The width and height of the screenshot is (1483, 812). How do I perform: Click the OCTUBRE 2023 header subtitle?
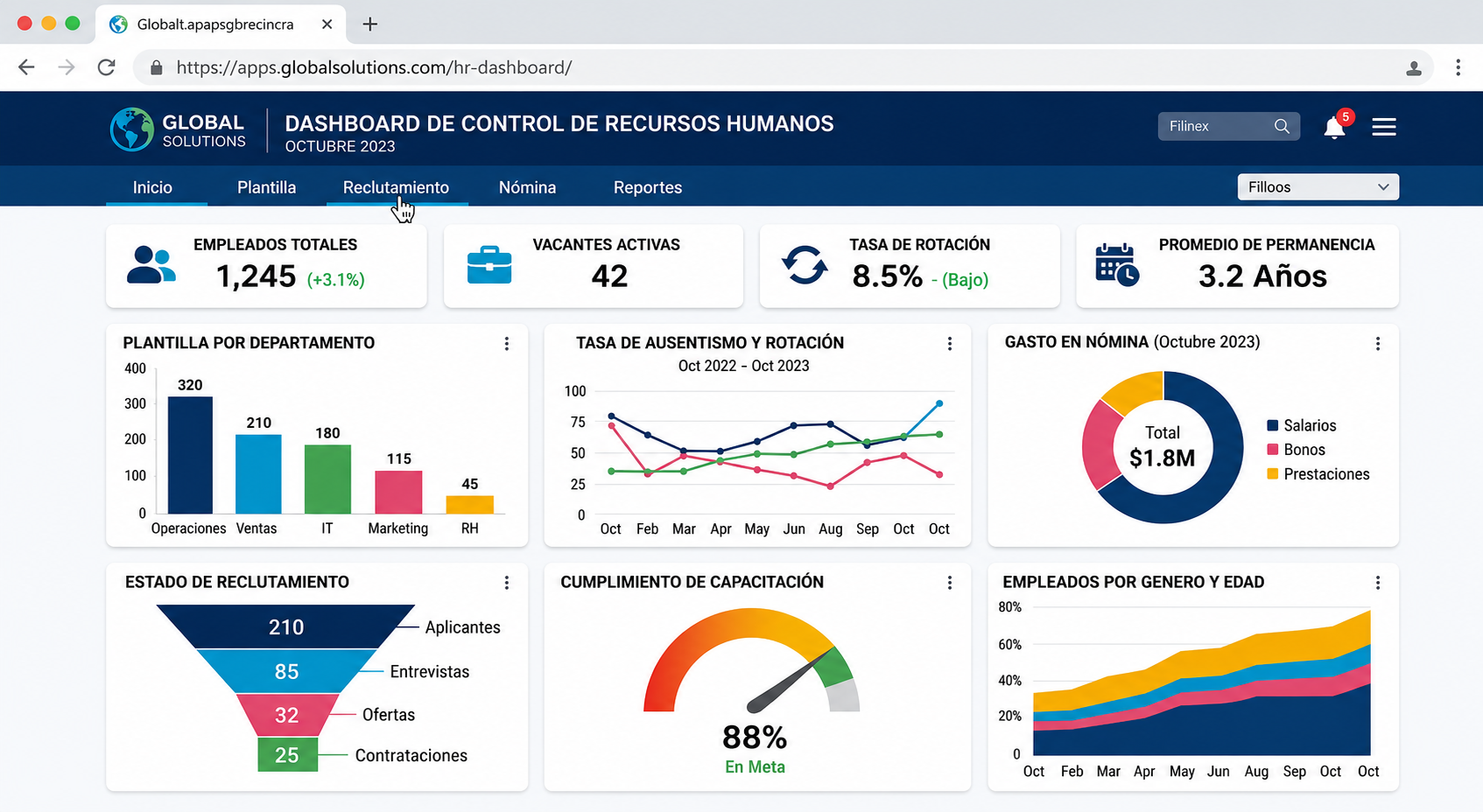click(x=340, y=147)
